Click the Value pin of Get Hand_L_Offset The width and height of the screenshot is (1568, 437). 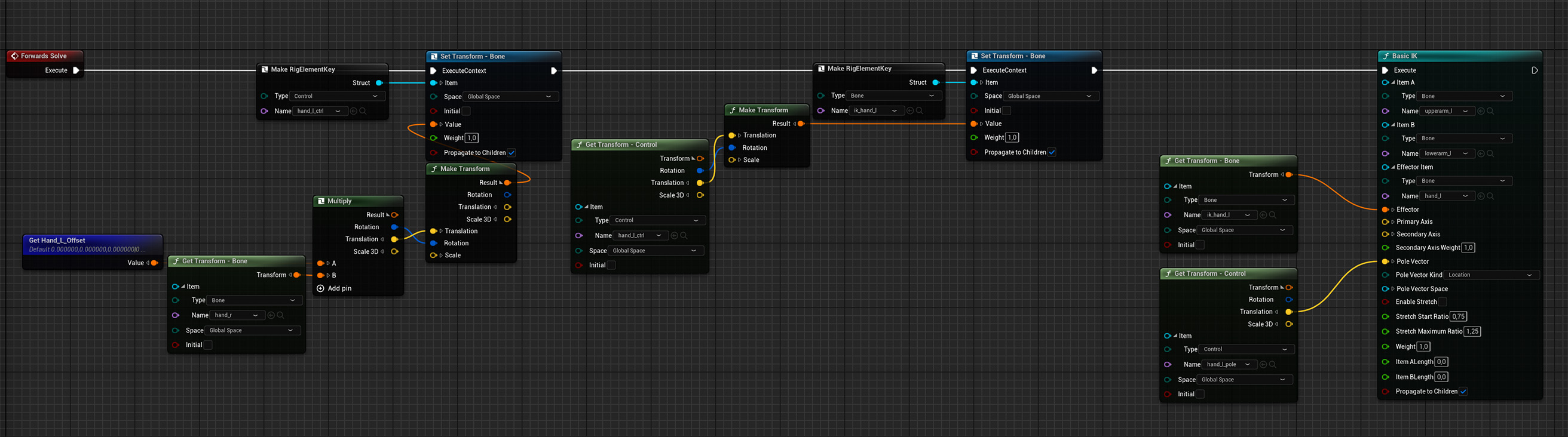pyautogui.click(x=154, y=263)
